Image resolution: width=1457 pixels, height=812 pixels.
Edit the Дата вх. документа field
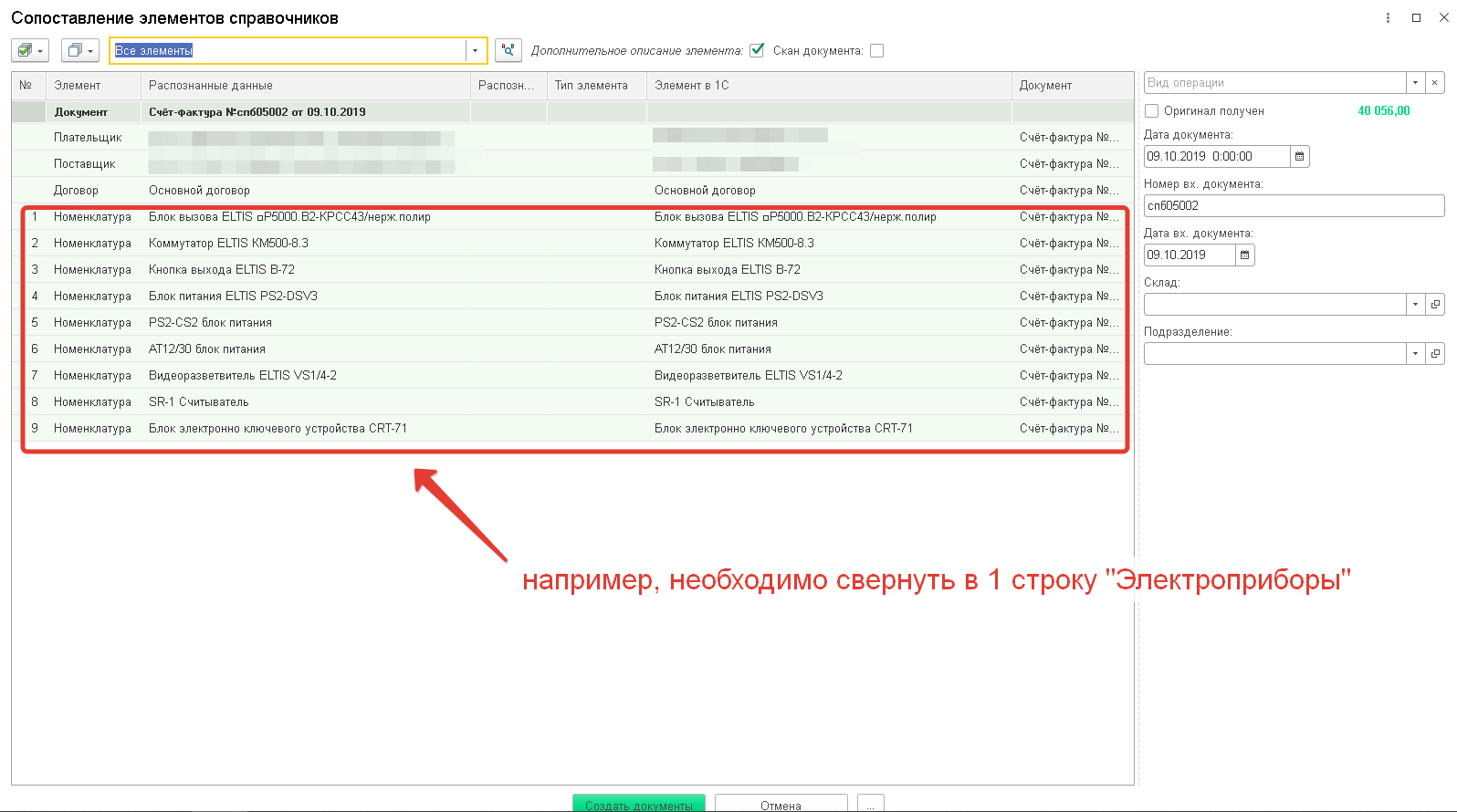1190,255
